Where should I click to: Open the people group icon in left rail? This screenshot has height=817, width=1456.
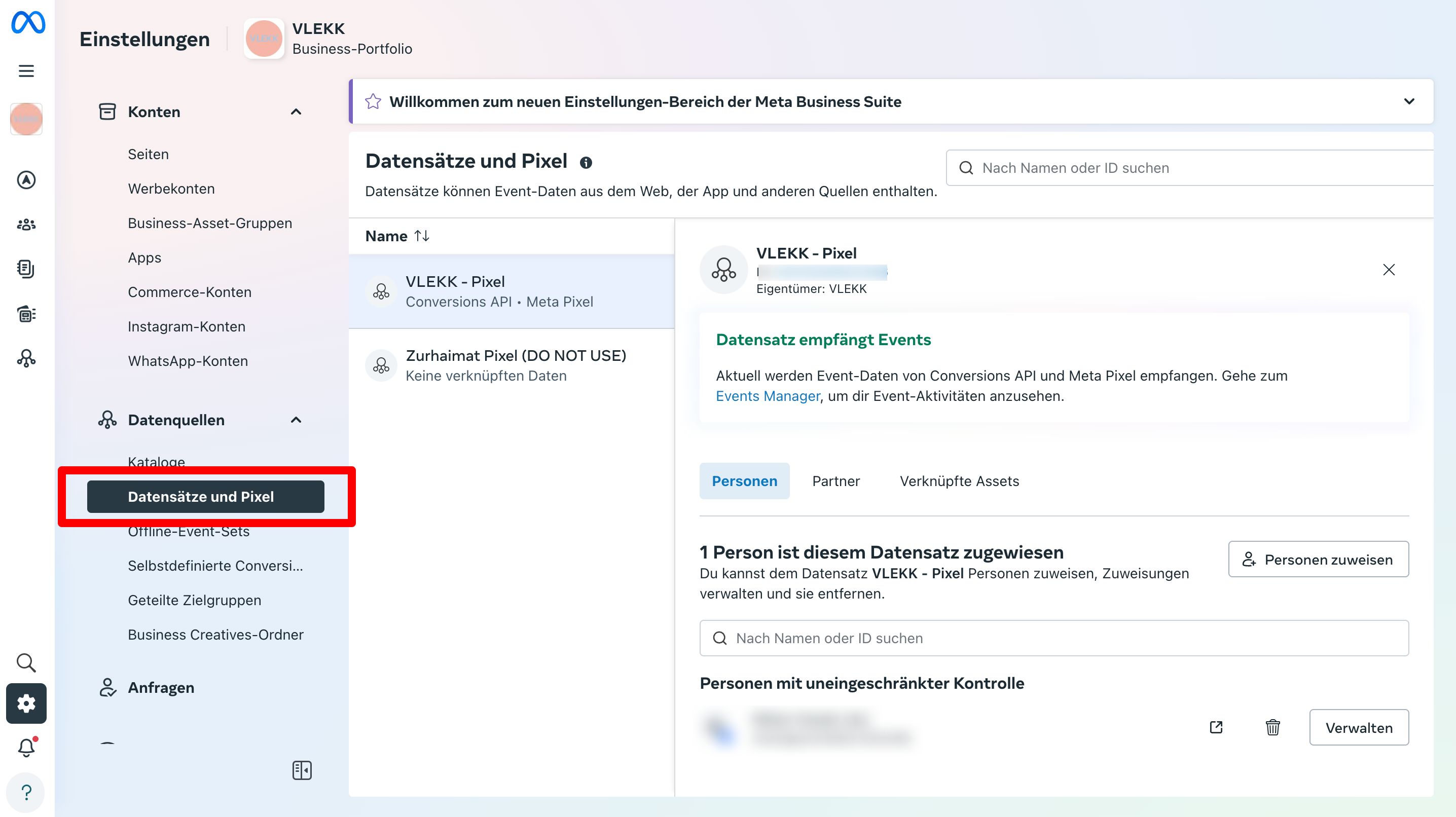[26, 225]
